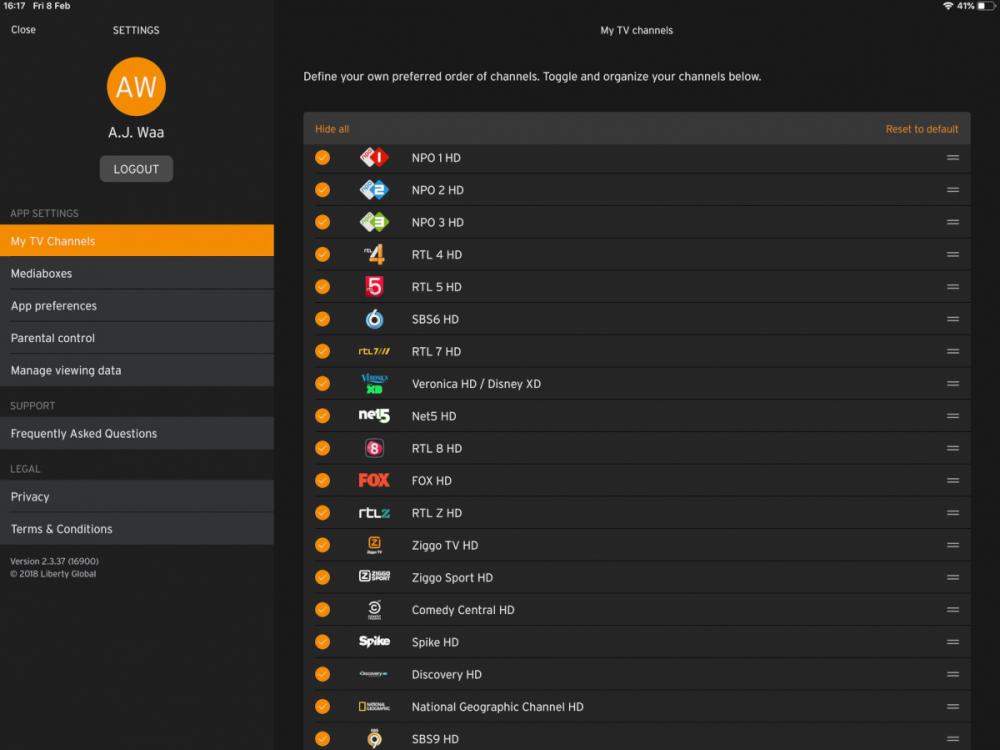Disable the Spike HD channel checkmark
The width and height of the screenshot is (1000, 750).
pos(323,642)
